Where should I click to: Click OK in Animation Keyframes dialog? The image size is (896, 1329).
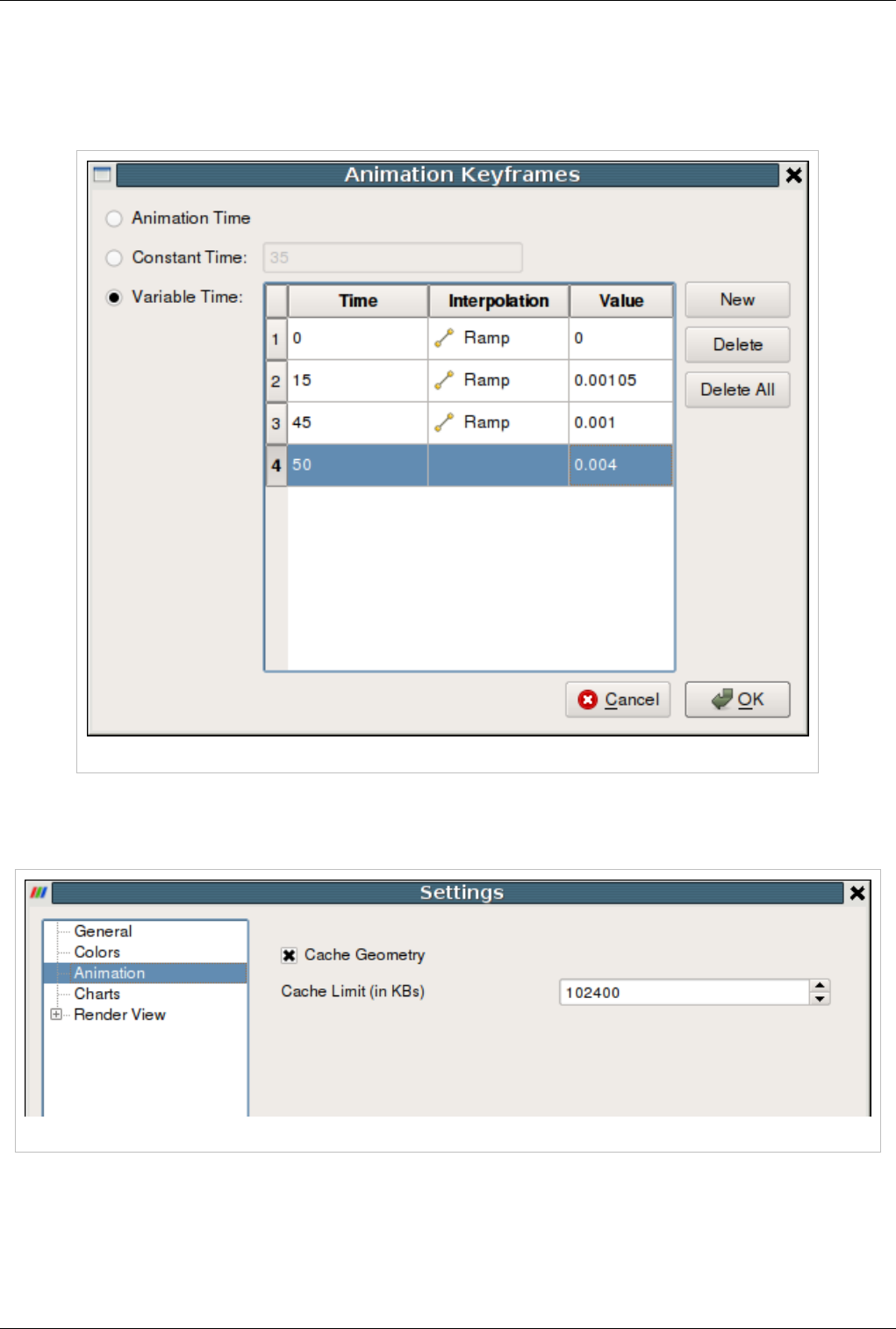(x=737, y=700)
